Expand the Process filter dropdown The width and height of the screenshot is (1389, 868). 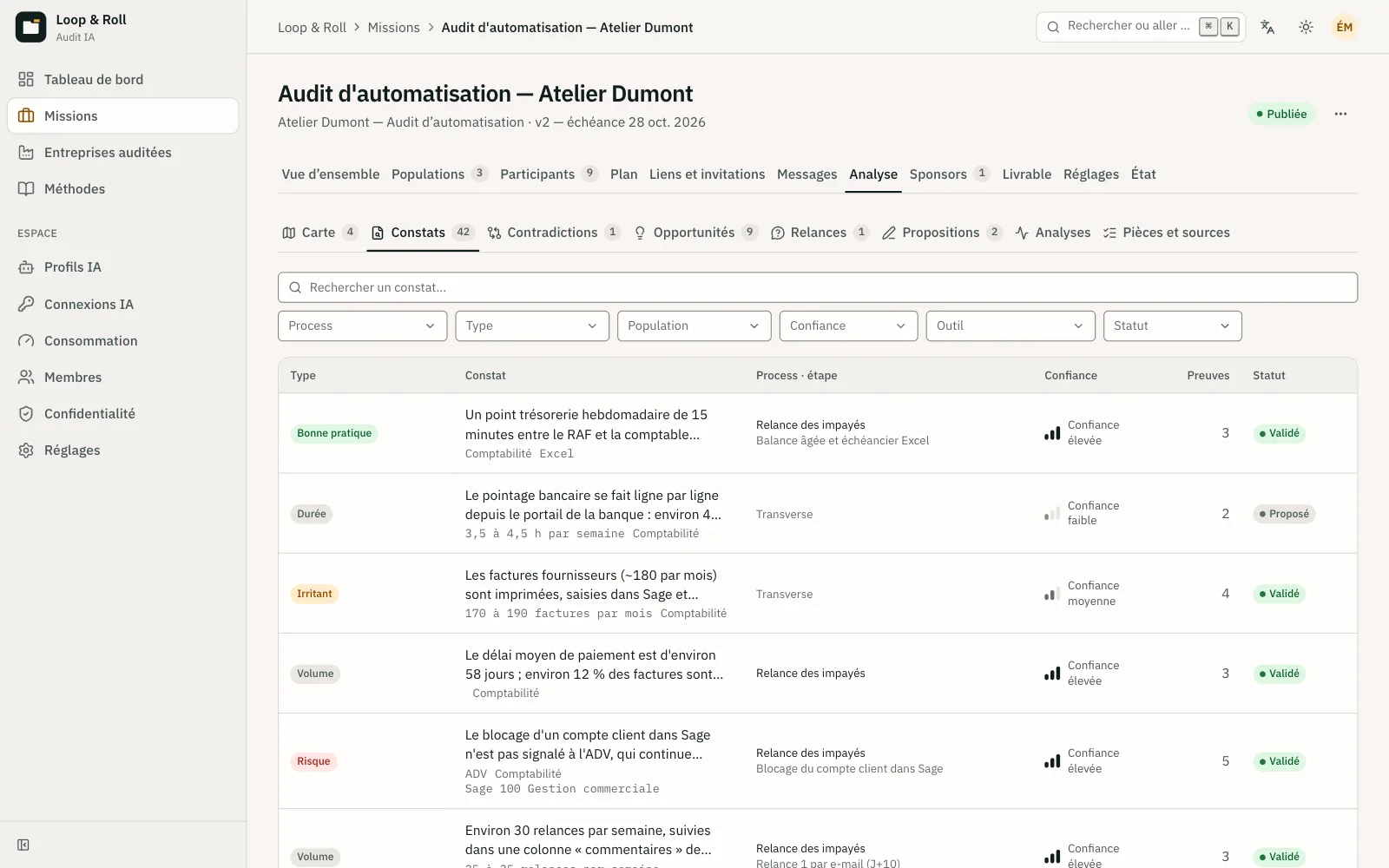click(x=362, y=325)
